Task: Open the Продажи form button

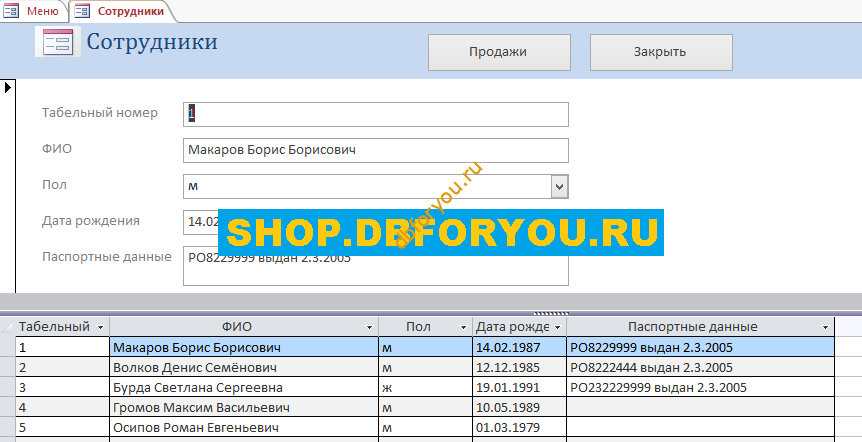Action: tap(499, 52)
